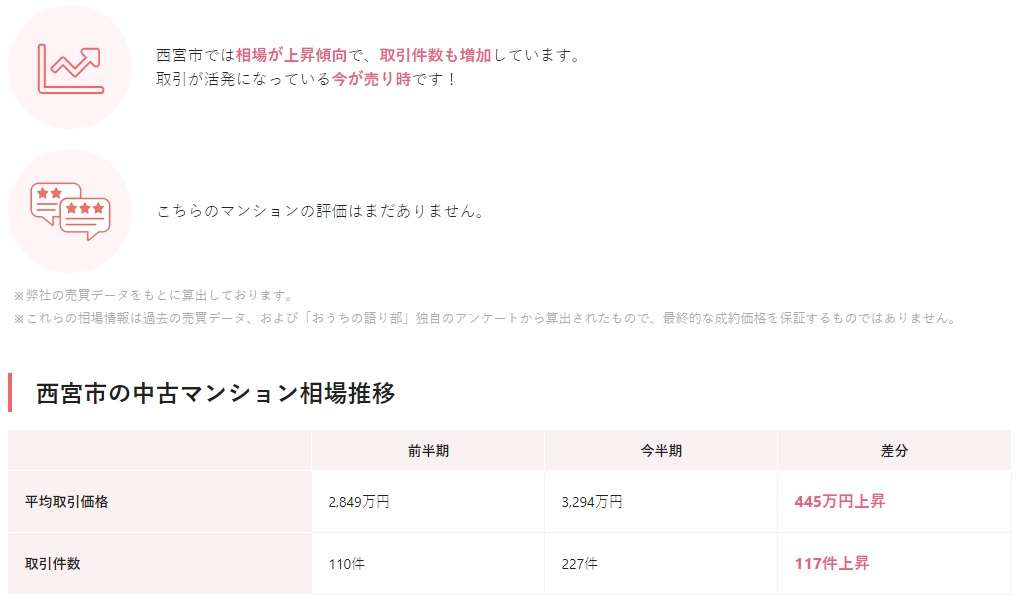Click the 今半期 column header
This screenshot has width=1018, height=603.
coord(661,450)
